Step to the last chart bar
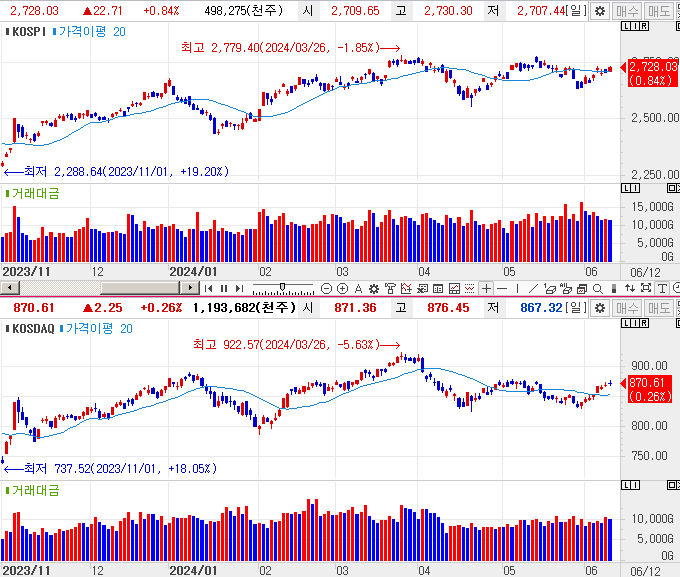The height and width of the screenshot is (577, 680). click(x=239, y=288)
